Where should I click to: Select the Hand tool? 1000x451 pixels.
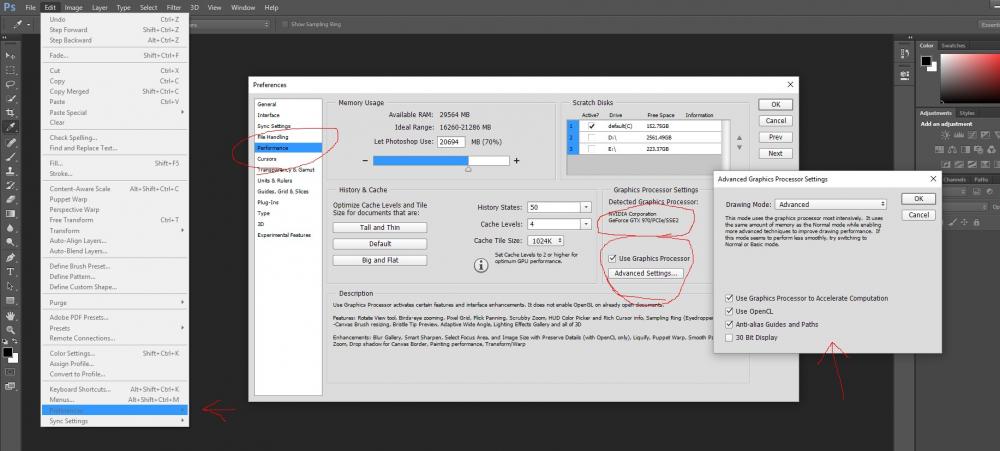(10, 316)
